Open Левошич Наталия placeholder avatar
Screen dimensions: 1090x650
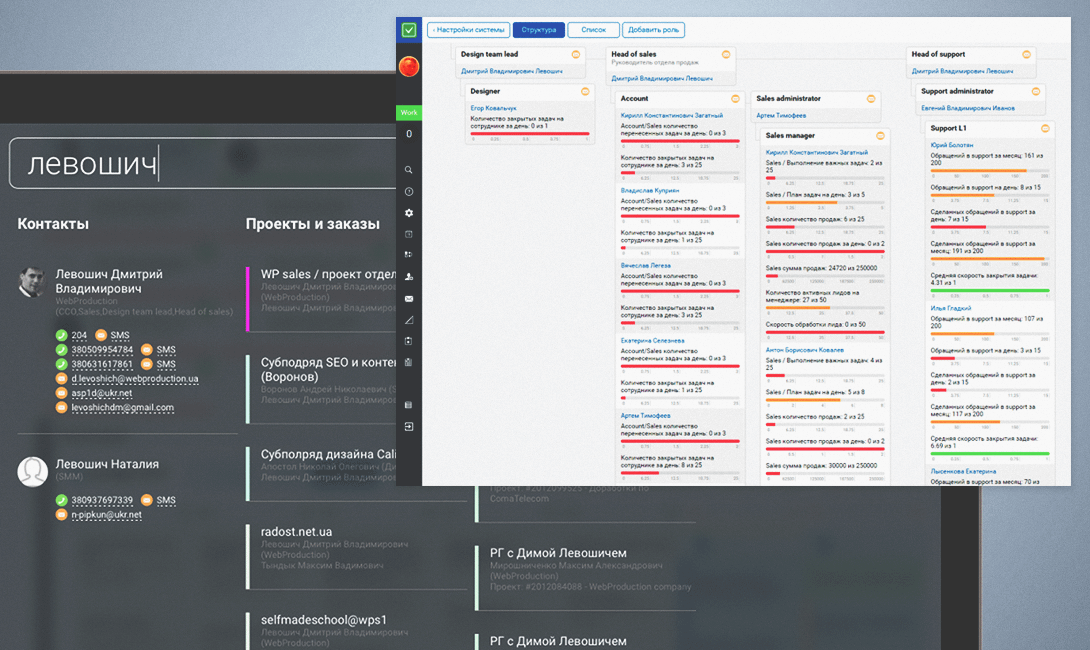tap(32, 471)
